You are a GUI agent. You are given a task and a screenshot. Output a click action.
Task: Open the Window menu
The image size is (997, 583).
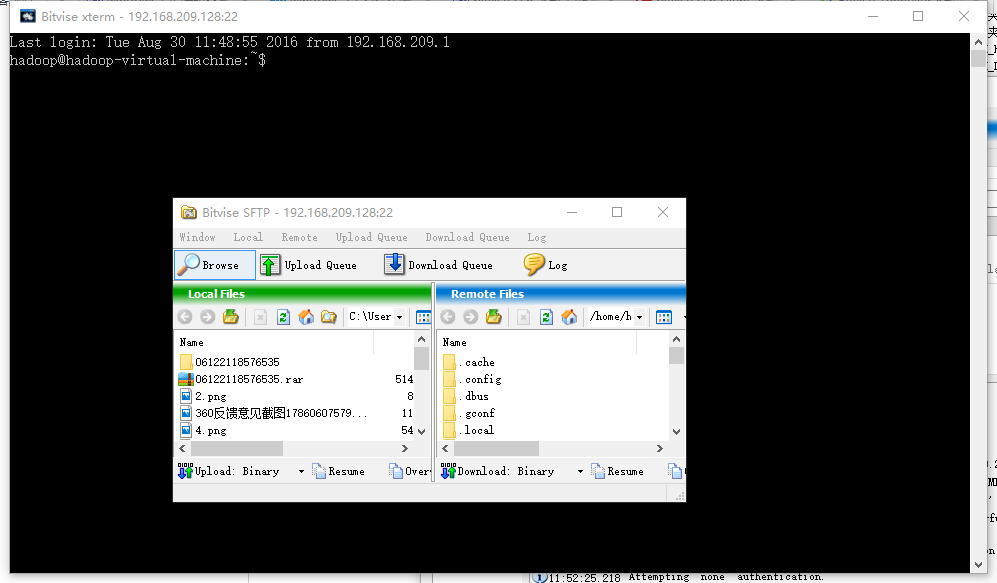(x=197, y=237)
